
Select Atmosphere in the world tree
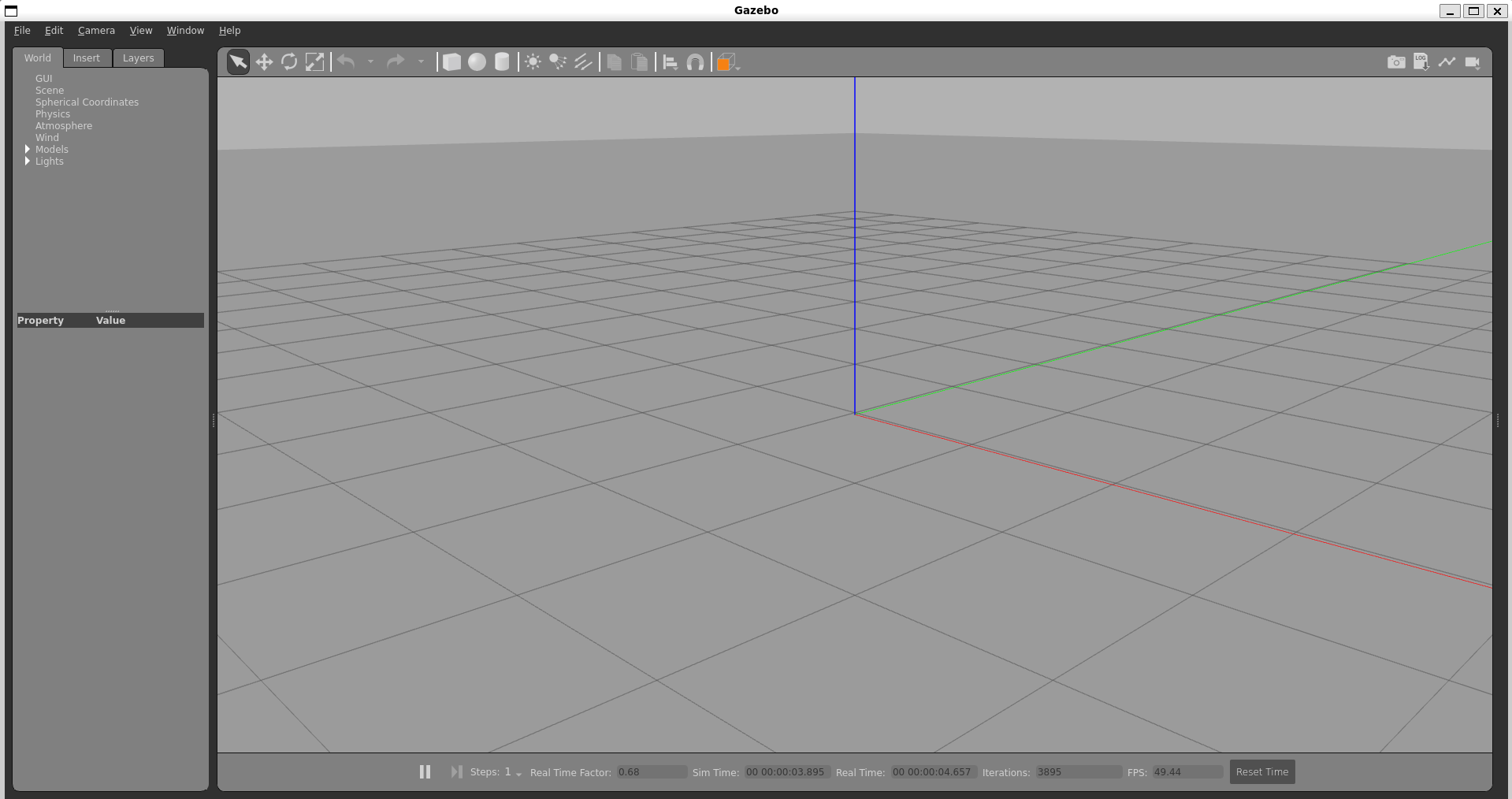click(x=64, y=126)
